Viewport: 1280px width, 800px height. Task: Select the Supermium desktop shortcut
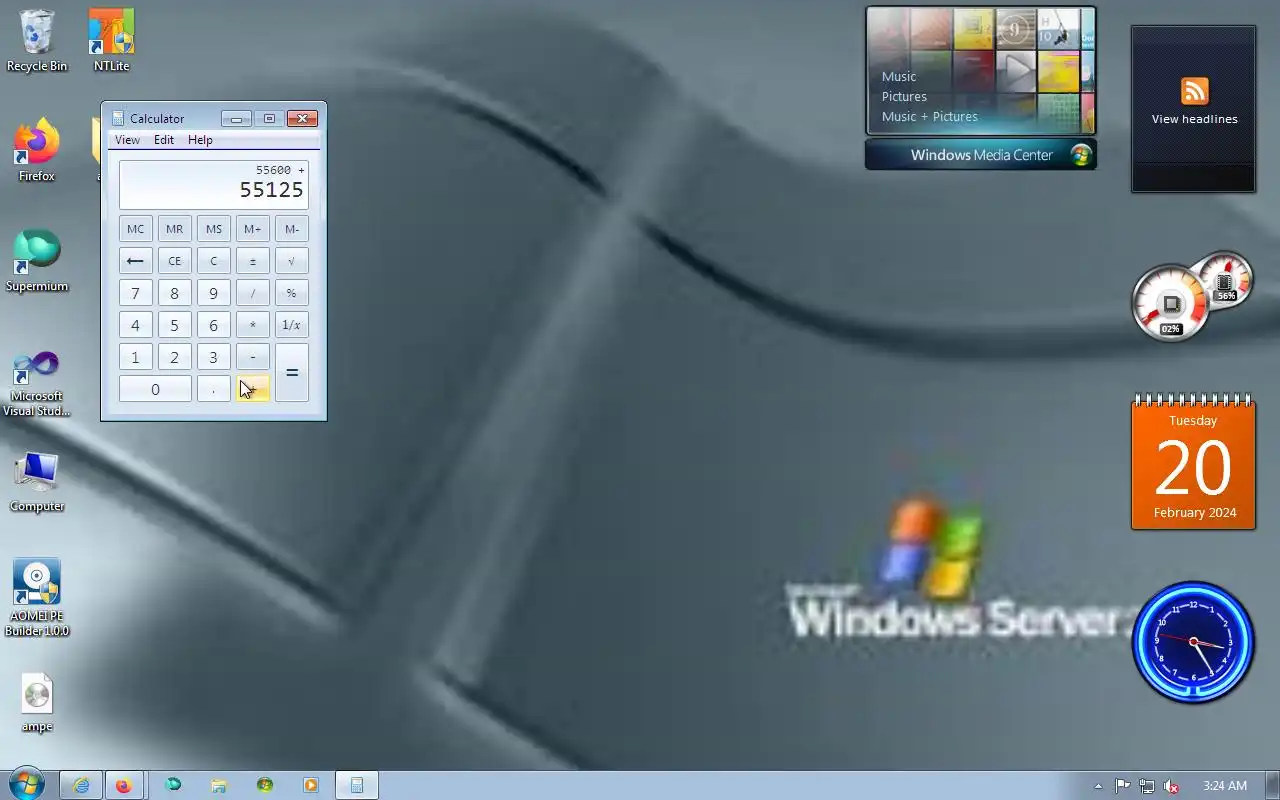click(x=37, y=262)
